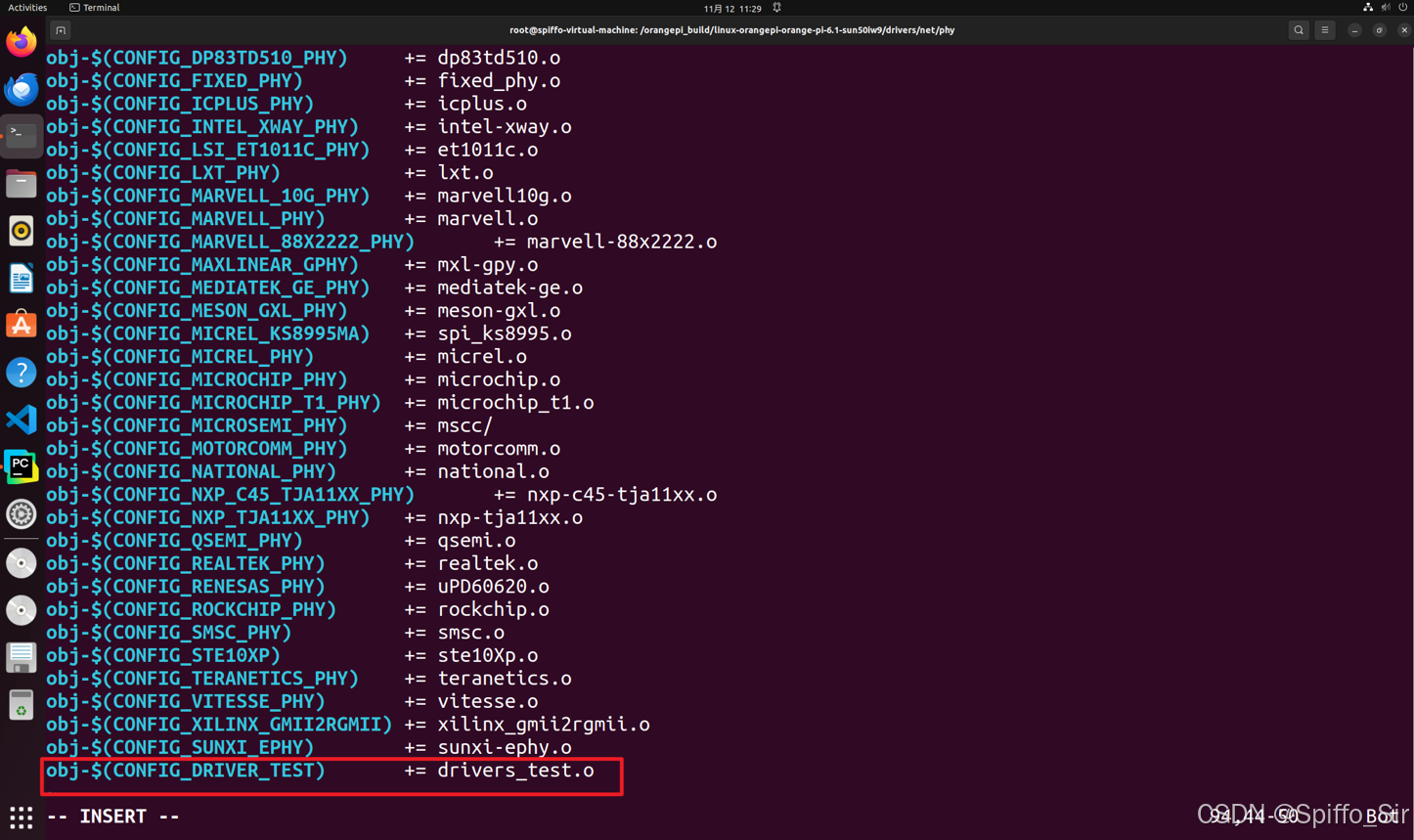Select the highlighted CONFIG_DRIVER_TEST line
This screenshot has width=1414, height=840.
click(x=331, y=771)
